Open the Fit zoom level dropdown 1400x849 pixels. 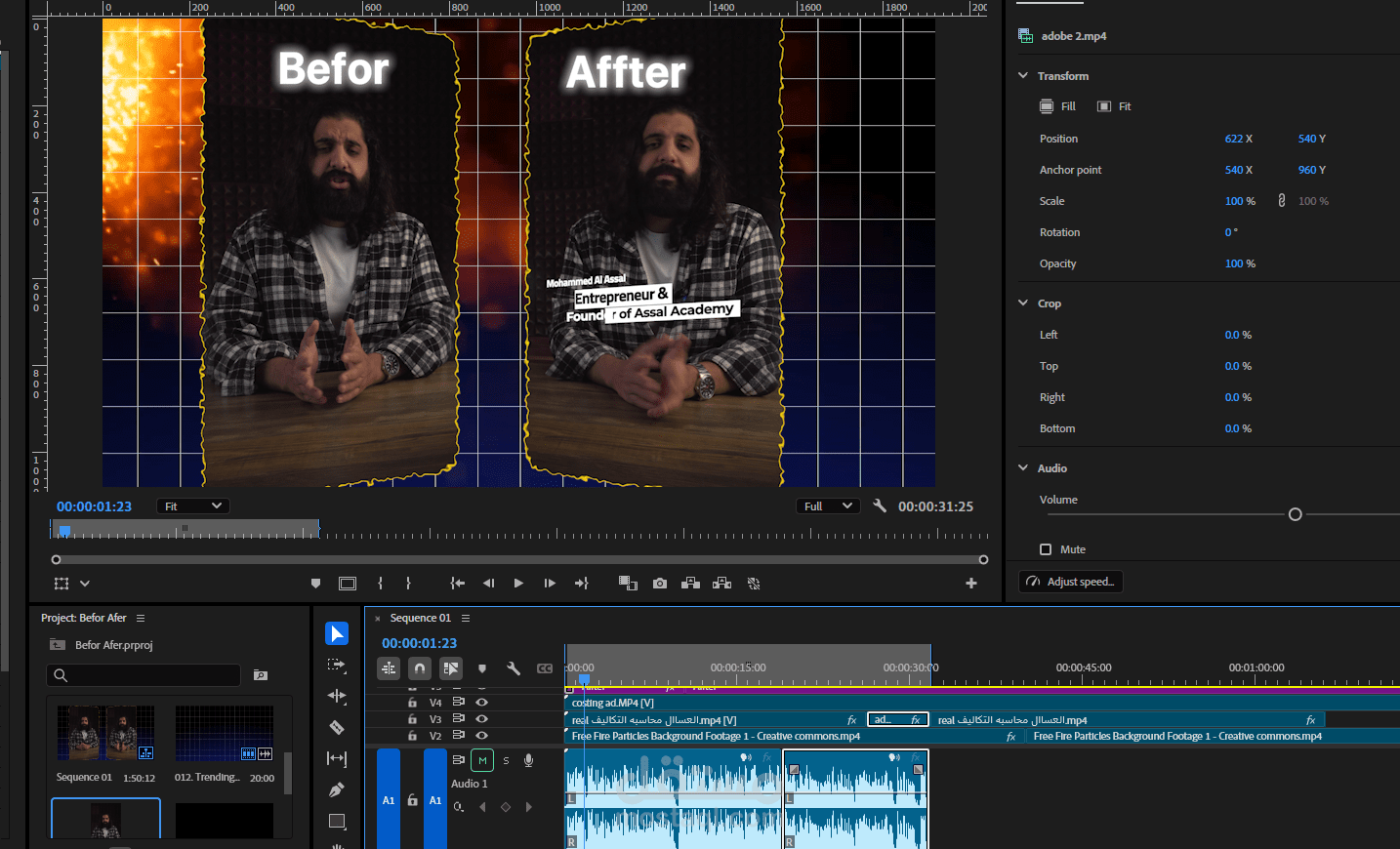click(x=192, y=505)
